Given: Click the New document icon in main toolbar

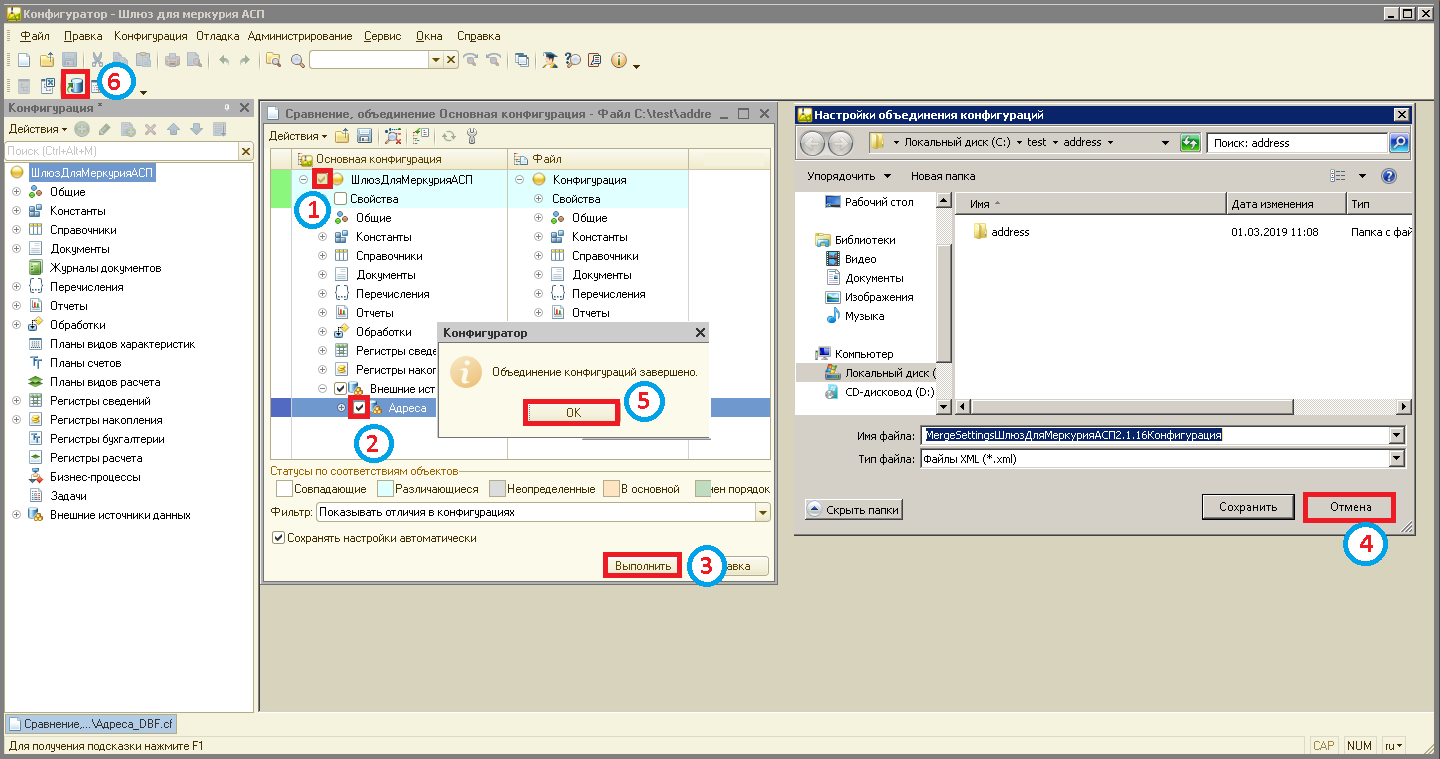Looking at the screenshot, I should pos(25,60).
